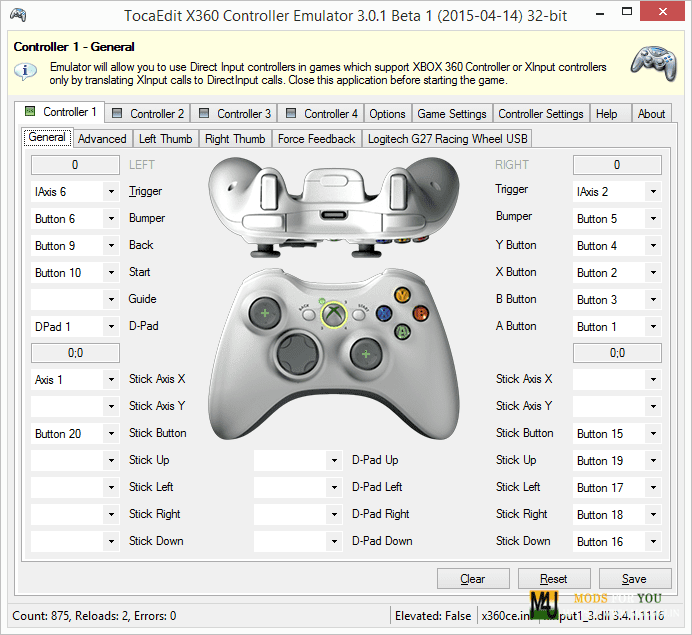This screenshot has width=692, height=635.
Task: Click the Start button on the controller image
Action: [360, 315]
